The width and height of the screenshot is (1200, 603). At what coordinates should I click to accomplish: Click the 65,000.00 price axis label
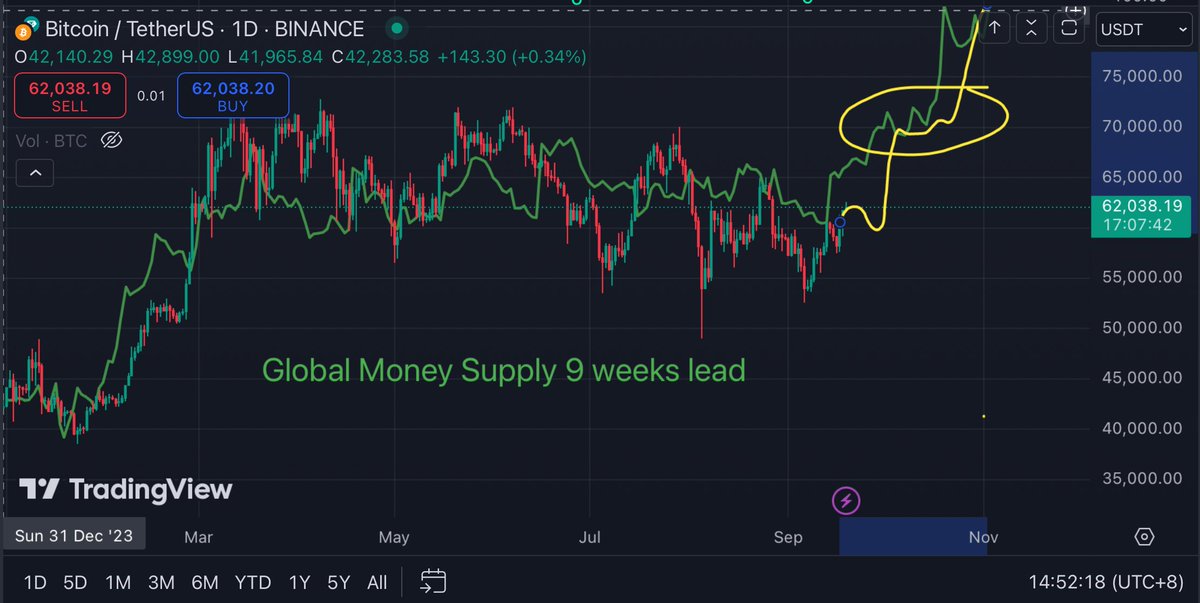(x=1144, y=176)
